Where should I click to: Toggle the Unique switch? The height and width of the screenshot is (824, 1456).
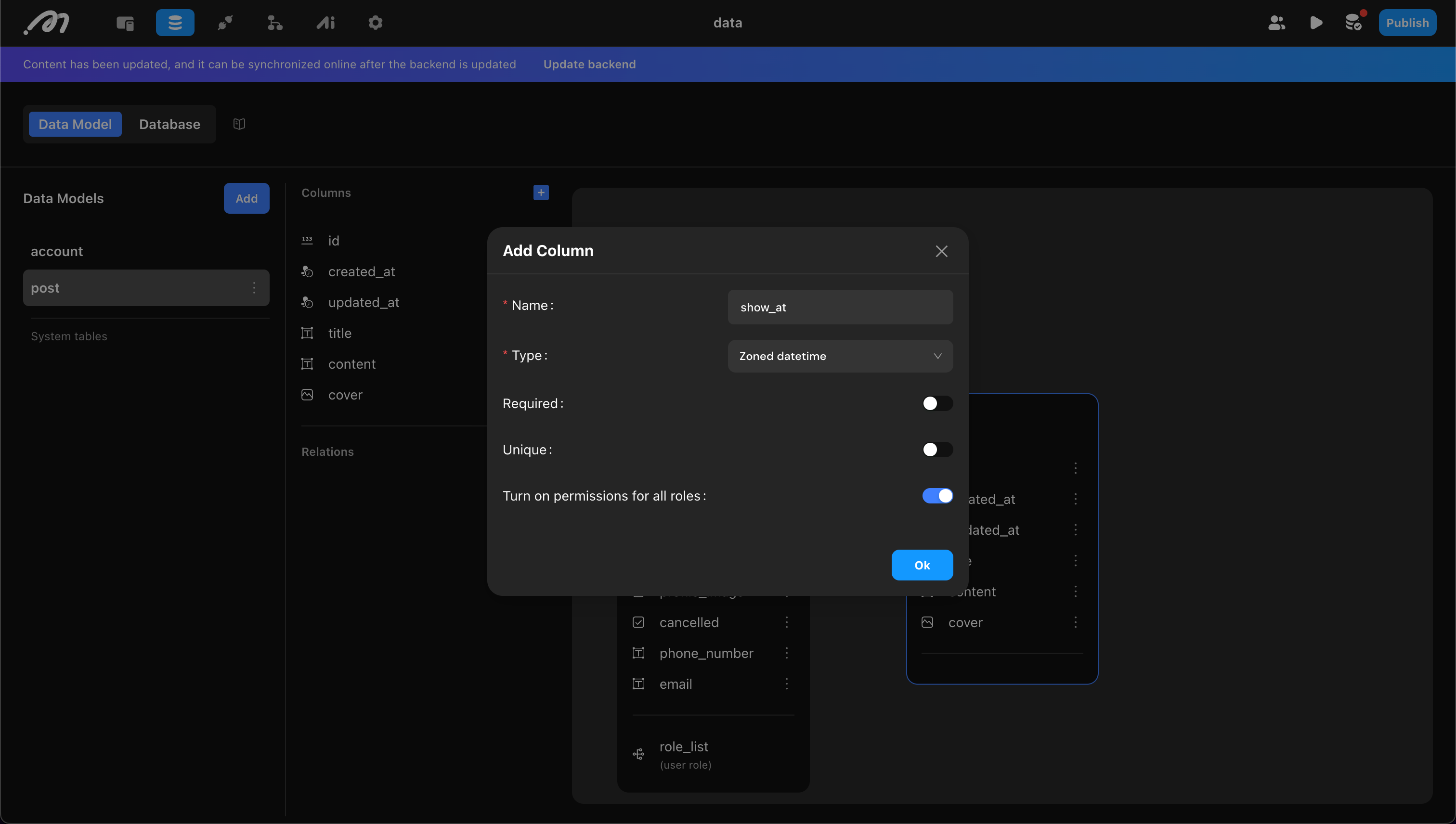pyautogui.click(x=937, y=450)
